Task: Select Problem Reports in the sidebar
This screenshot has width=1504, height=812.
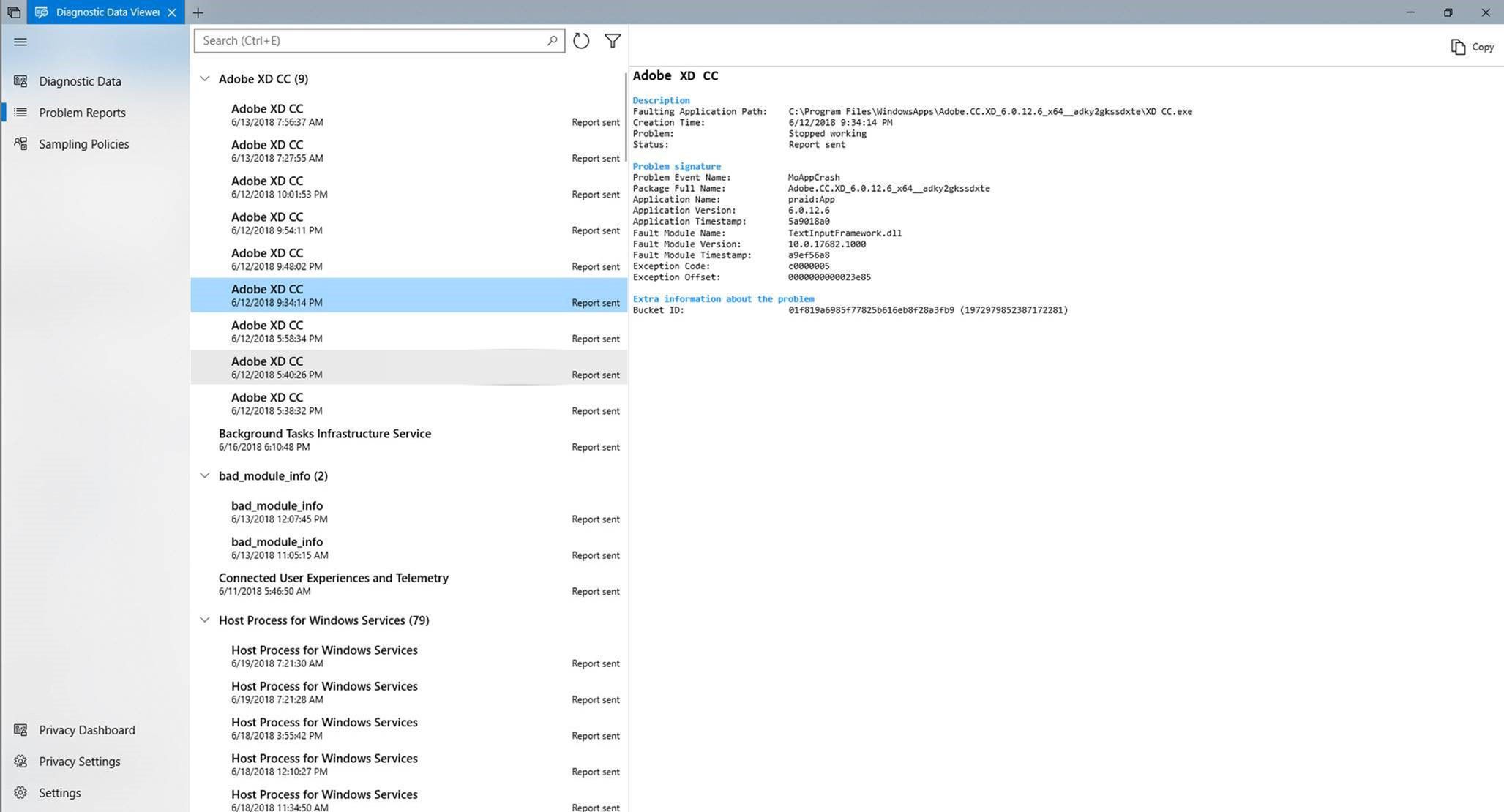Action: [x=82, y=113]
